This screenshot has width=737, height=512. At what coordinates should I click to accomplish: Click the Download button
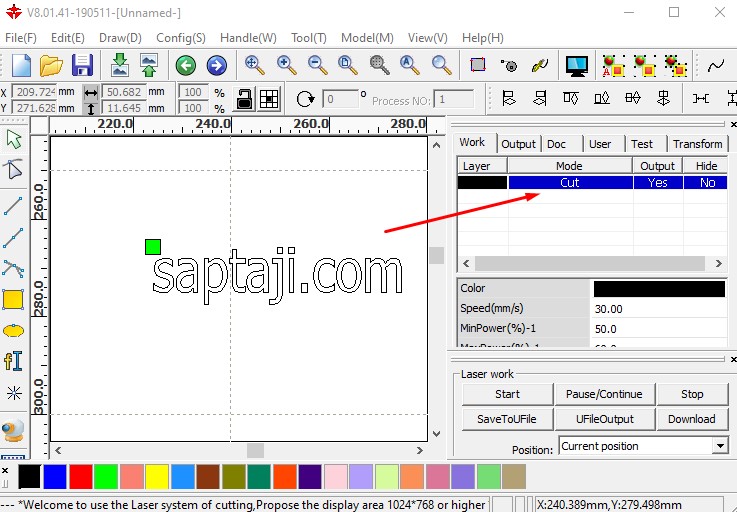[x=692, y=419]
